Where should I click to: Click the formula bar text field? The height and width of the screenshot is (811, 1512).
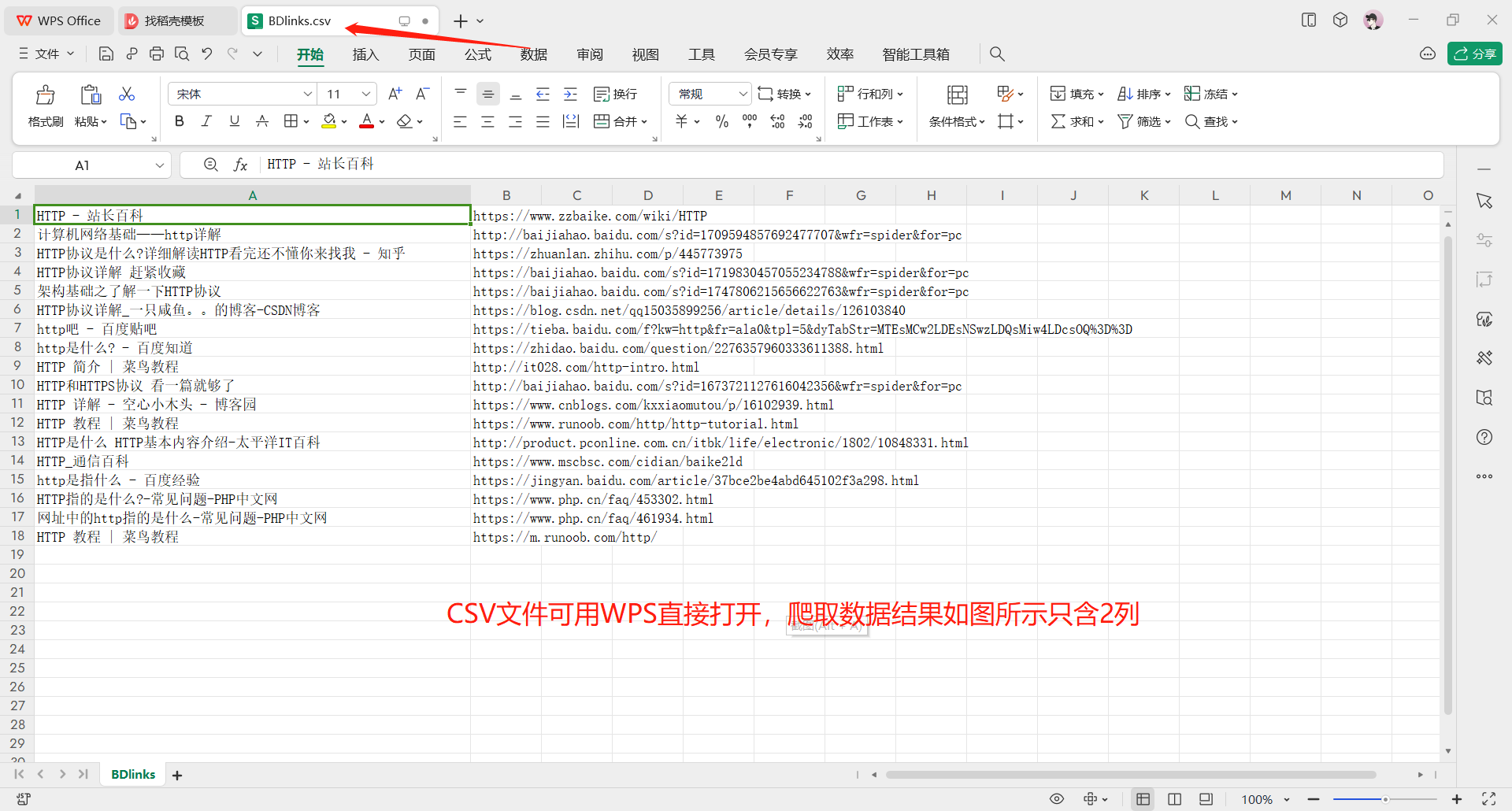850,165
